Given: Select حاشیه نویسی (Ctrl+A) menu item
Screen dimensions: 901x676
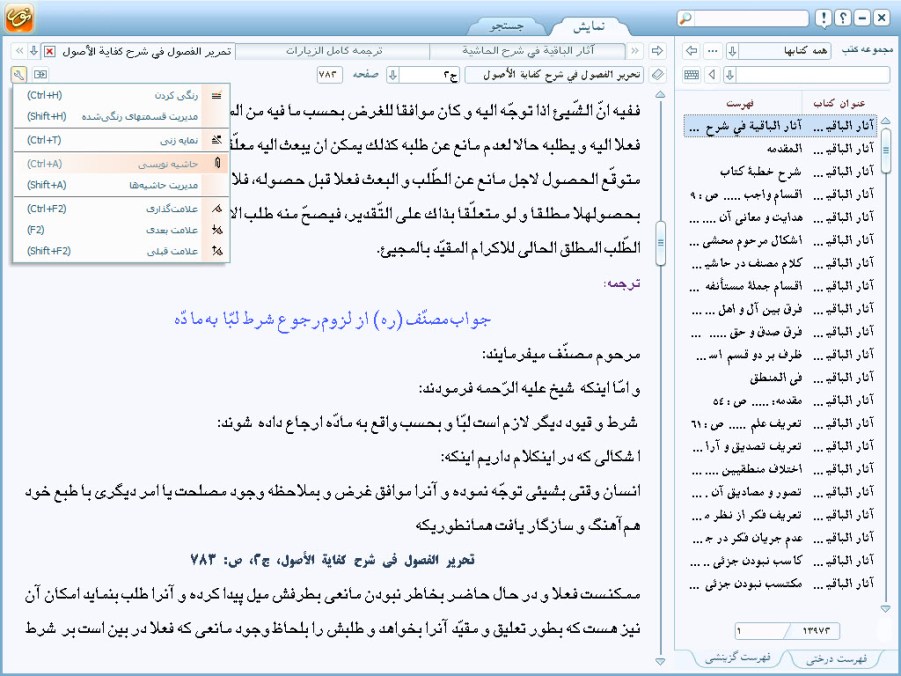Looking at the screenshot, I should coord(121,163).
